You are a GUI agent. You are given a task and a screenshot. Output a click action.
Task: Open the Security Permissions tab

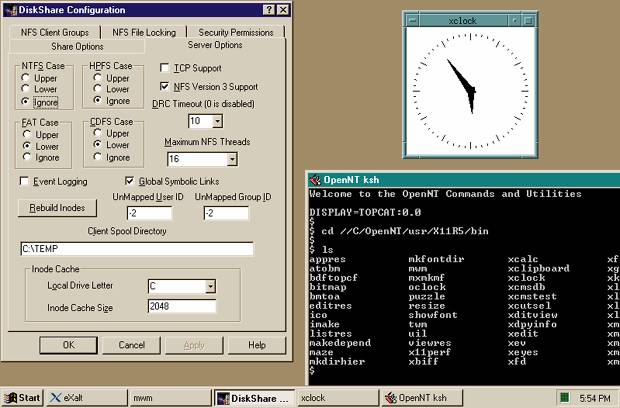(x=236, y=32)
